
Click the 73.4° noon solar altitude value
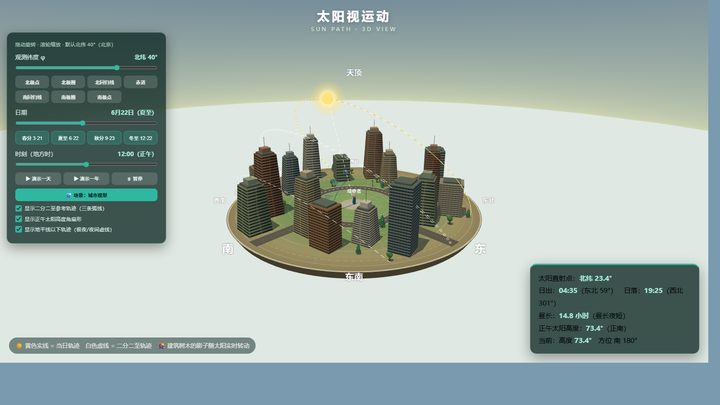[x=594, y=328]
